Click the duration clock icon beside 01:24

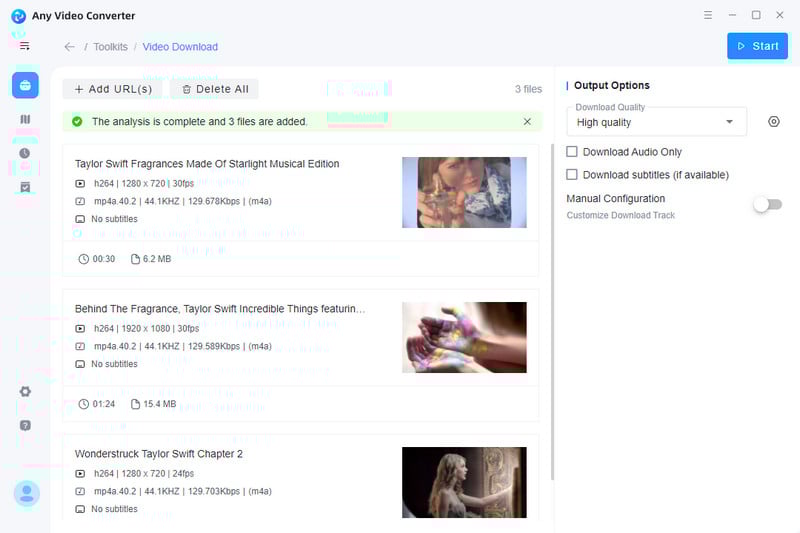tap(84, 404)
